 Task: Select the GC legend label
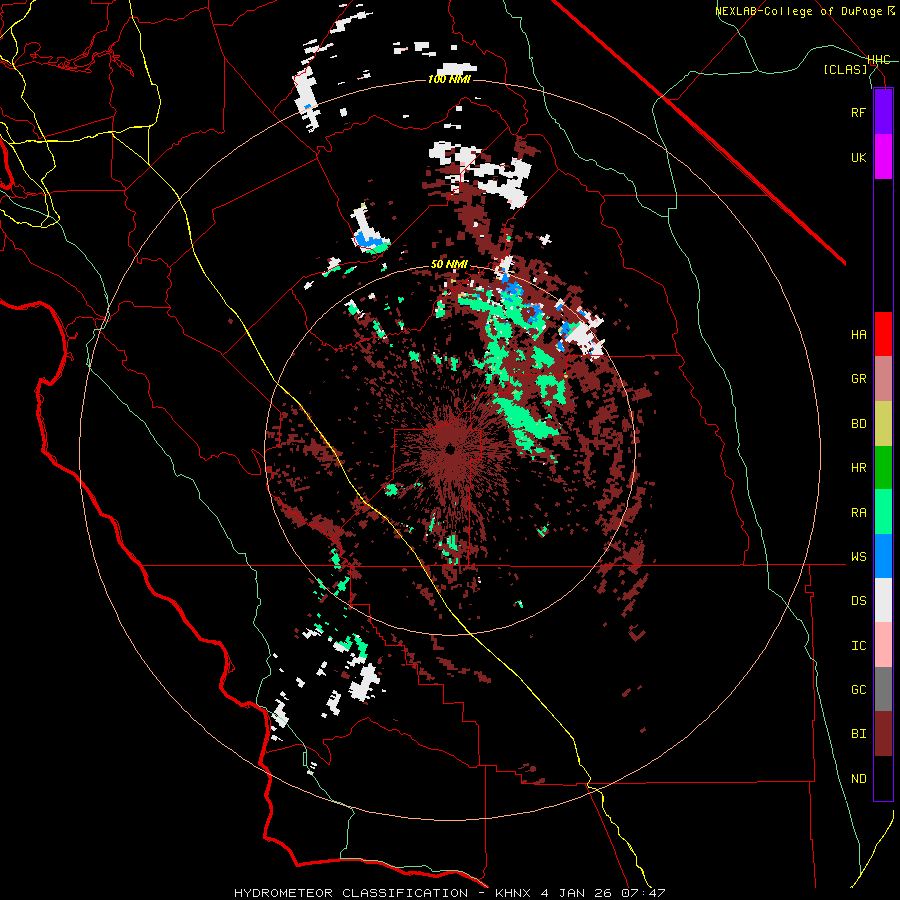(x=858, y=690)
